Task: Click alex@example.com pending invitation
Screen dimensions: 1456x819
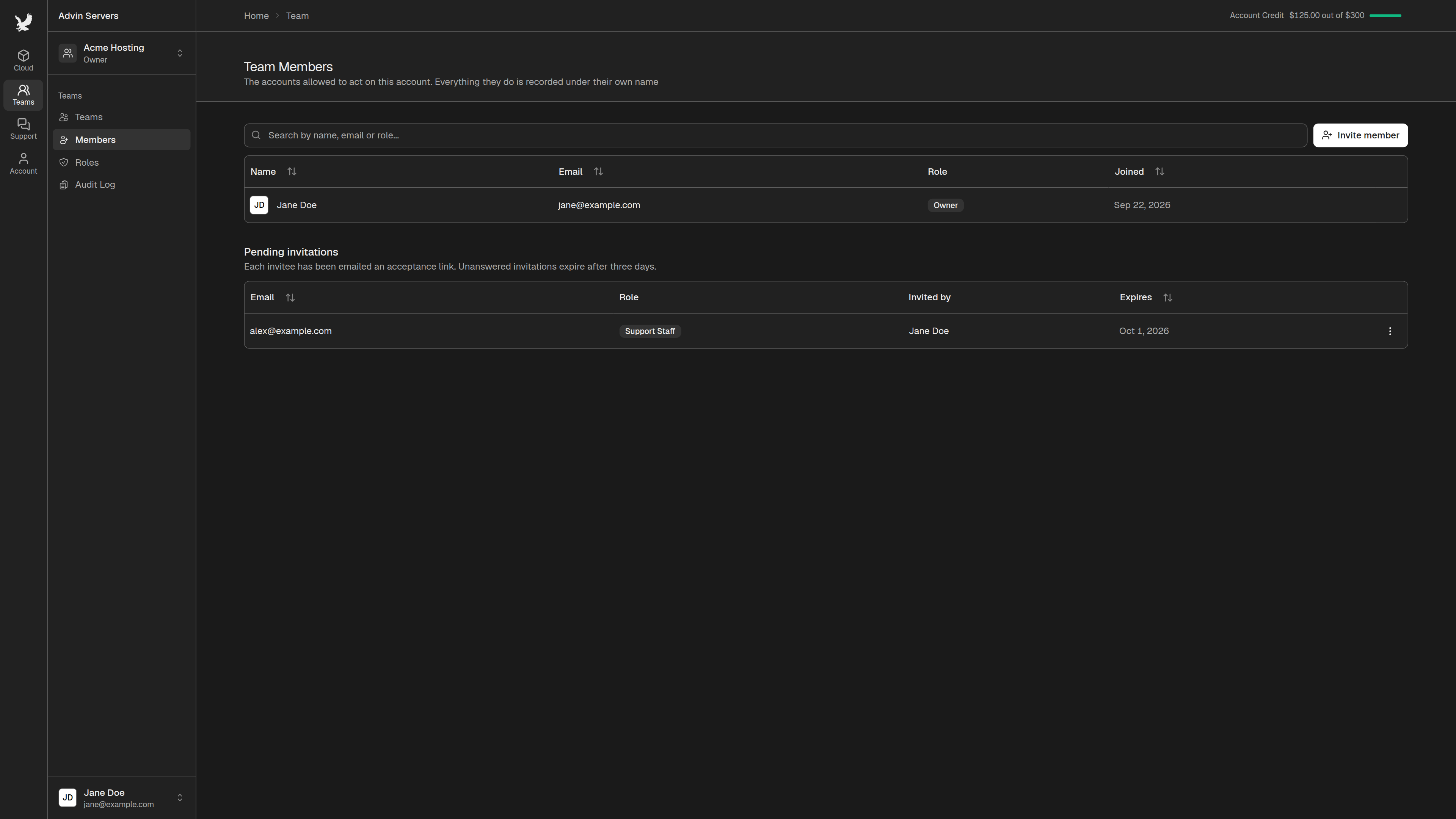Action: click(290, 331)
